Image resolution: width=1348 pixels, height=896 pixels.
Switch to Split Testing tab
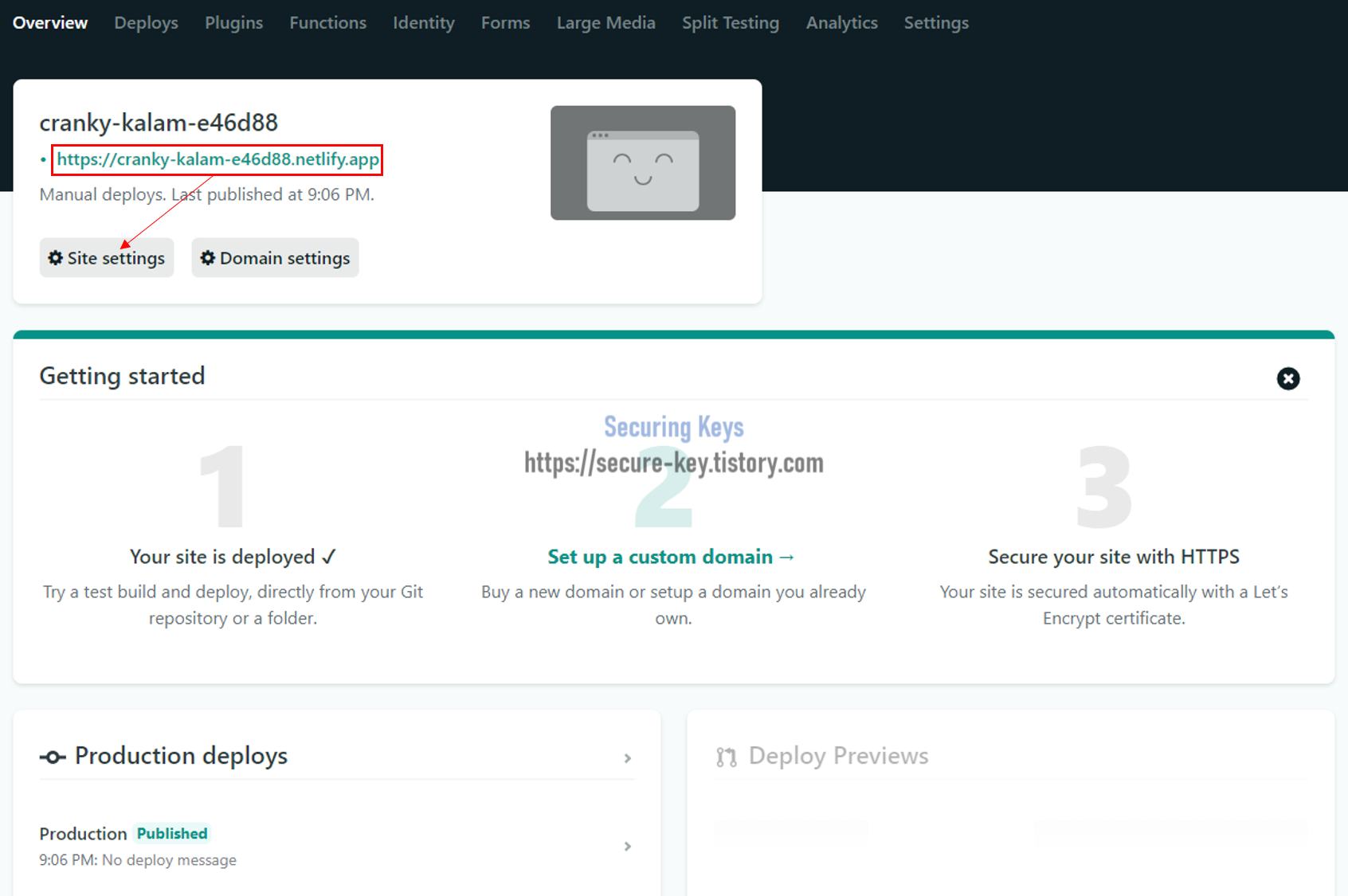tap(730, 23)
